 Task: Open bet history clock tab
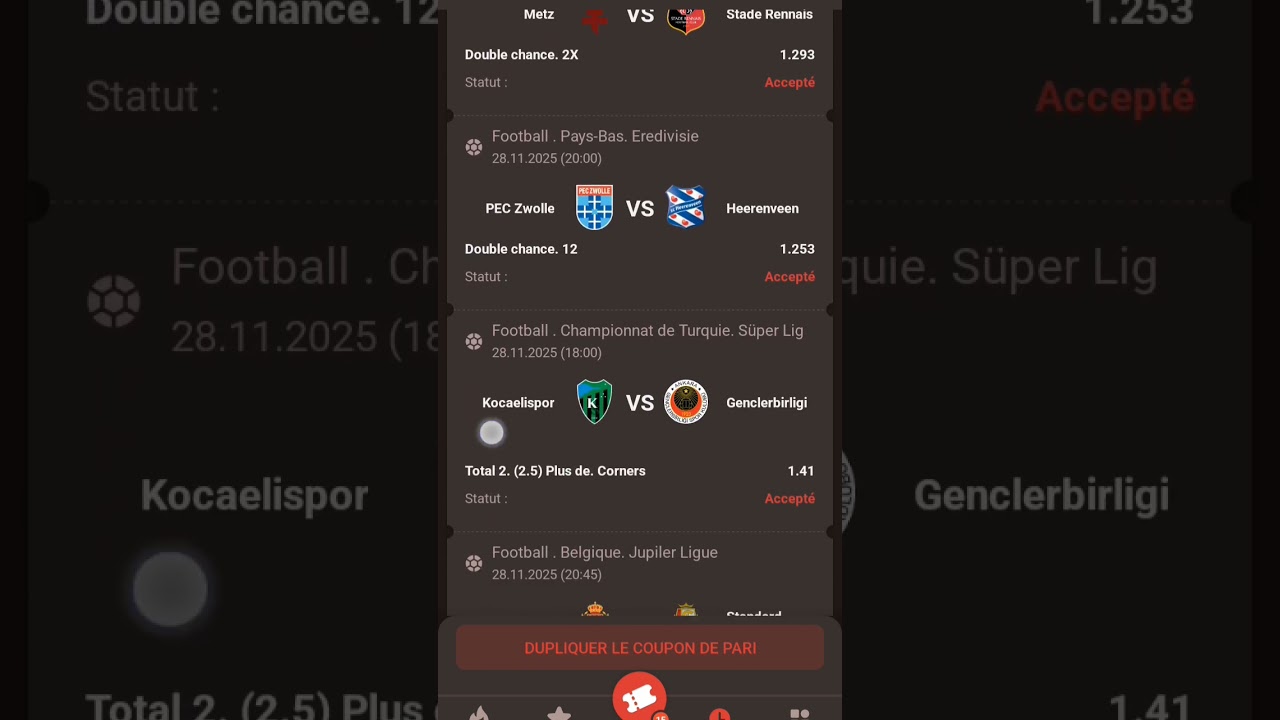[719, 714]
